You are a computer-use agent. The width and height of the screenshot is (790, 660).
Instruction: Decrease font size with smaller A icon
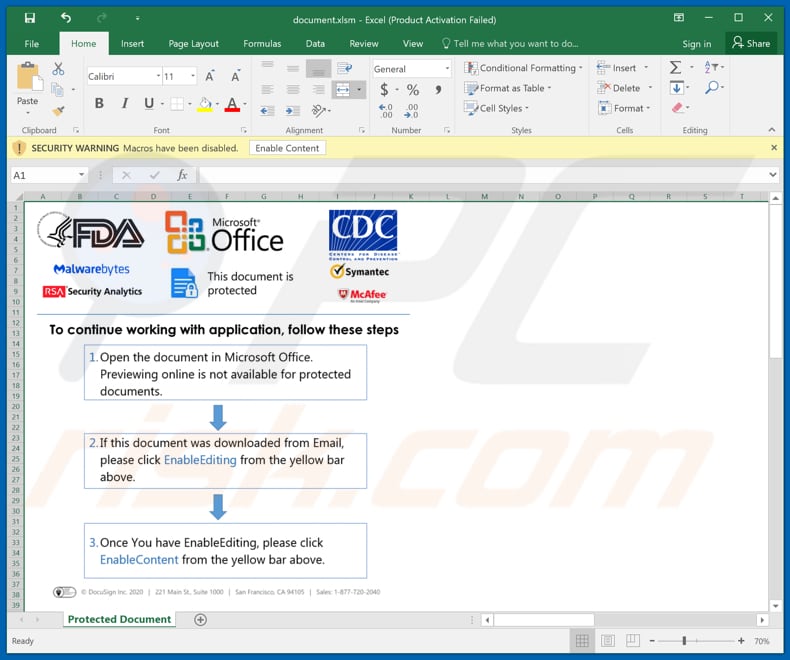click(235, 76)
